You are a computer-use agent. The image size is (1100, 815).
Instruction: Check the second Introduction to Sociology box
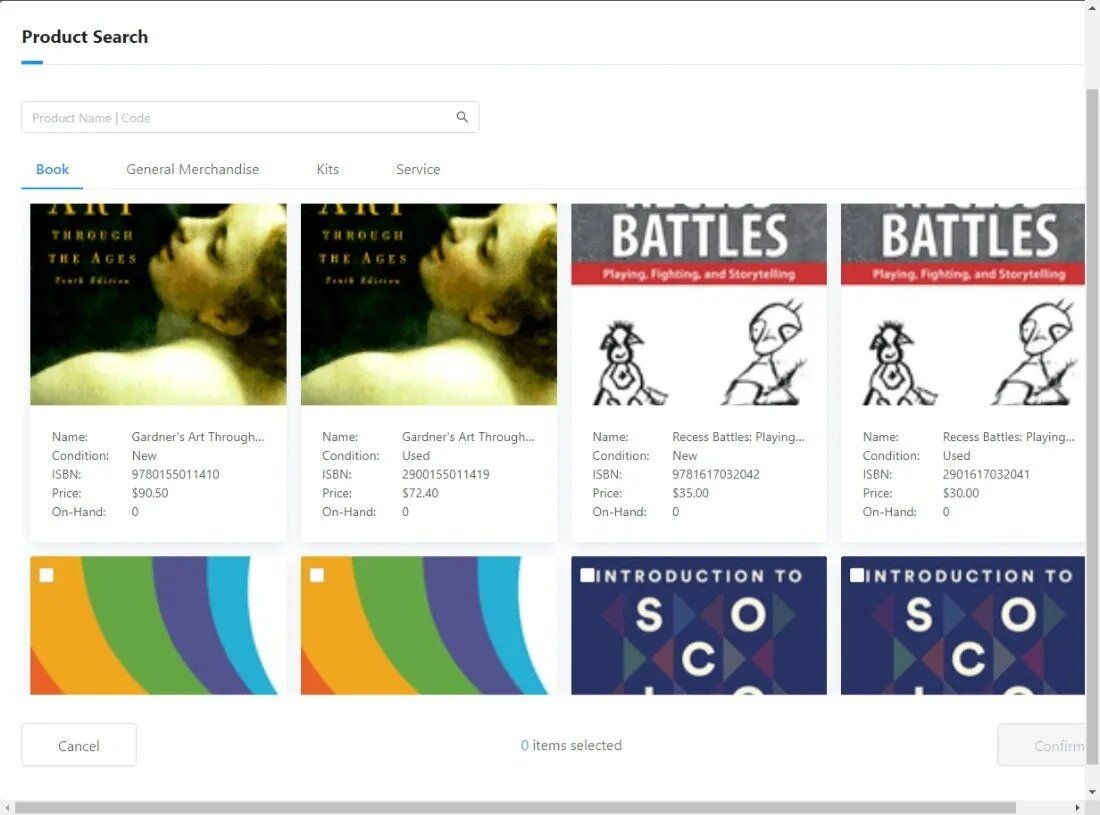(857, 575)
